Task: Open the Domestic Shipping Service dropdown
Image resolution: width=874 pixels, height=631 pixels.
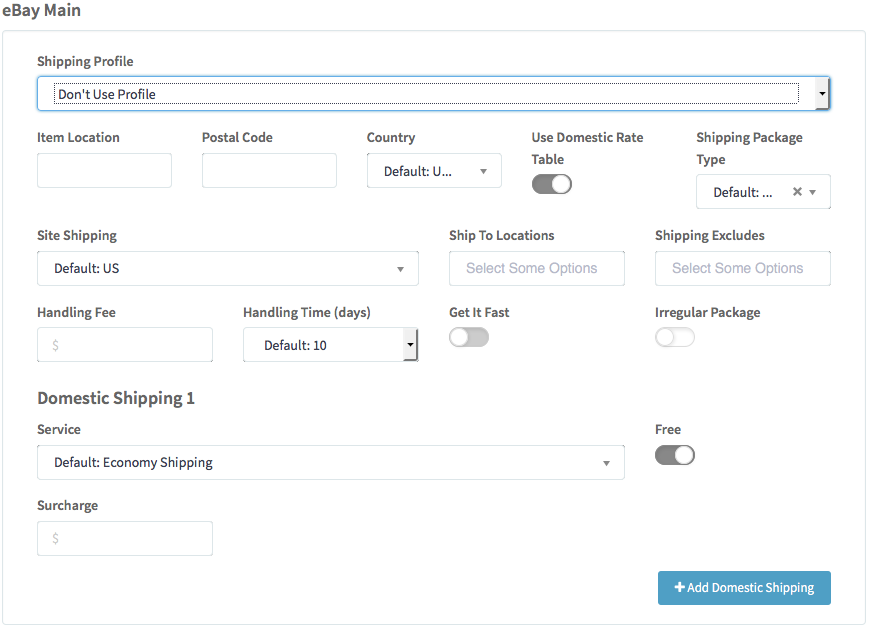Action: (x=331, y=462)
